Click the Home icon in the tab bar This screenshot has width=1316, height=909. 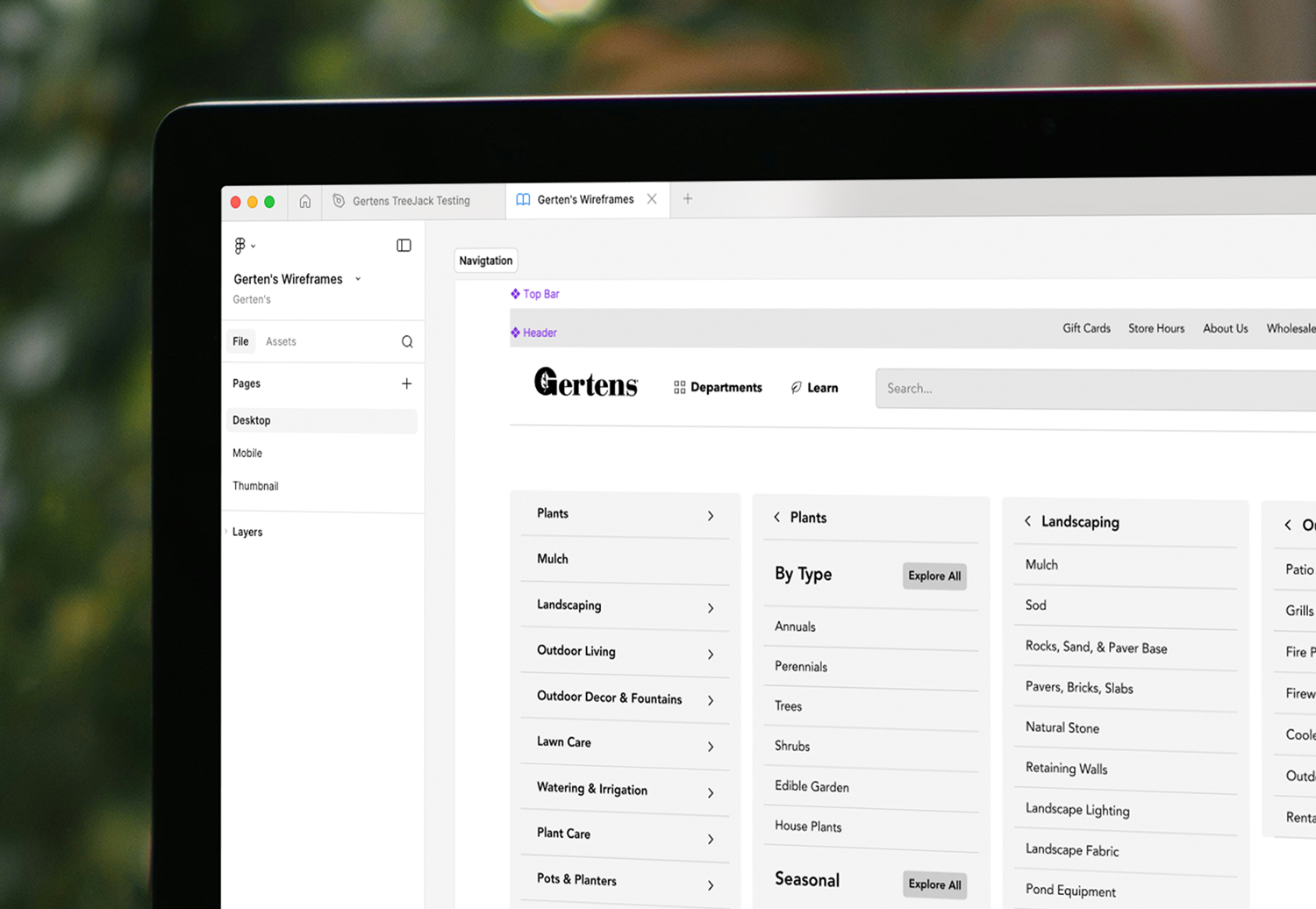pos(304,201)
